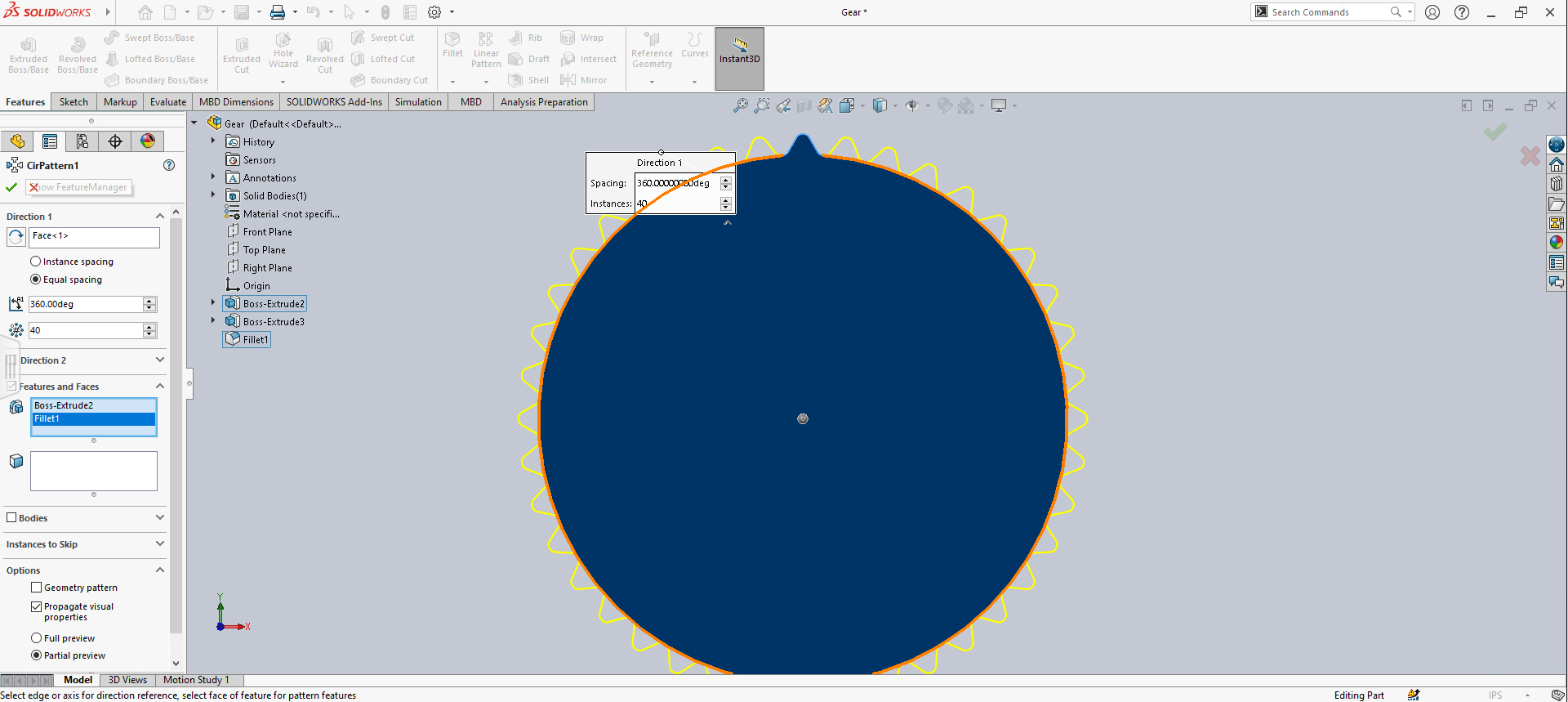Switch to the Sketch tab
1568x702 pixels.
tap(73, 102)
